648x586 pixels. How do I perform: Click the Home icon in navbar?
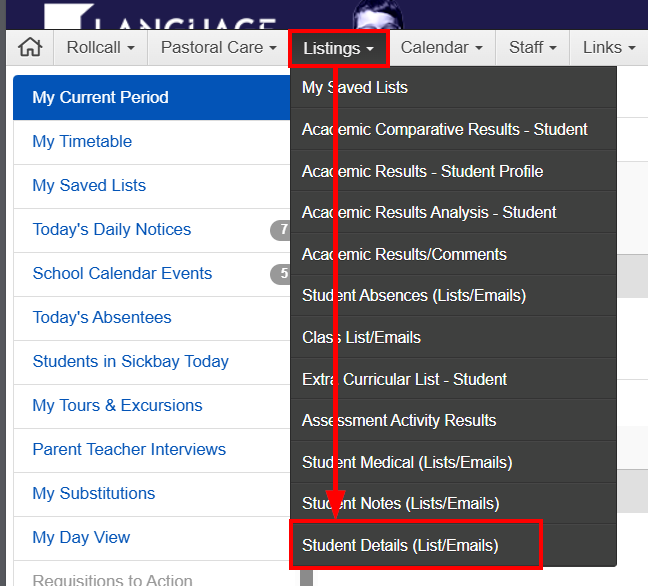(31, 48)
